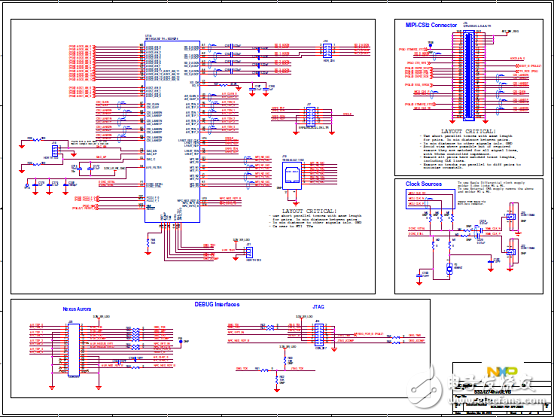Select the crystal oscillator symbol in Clock Sources
Image resolution: width=554 pixels, height=417 pixels.
[449, 269]
